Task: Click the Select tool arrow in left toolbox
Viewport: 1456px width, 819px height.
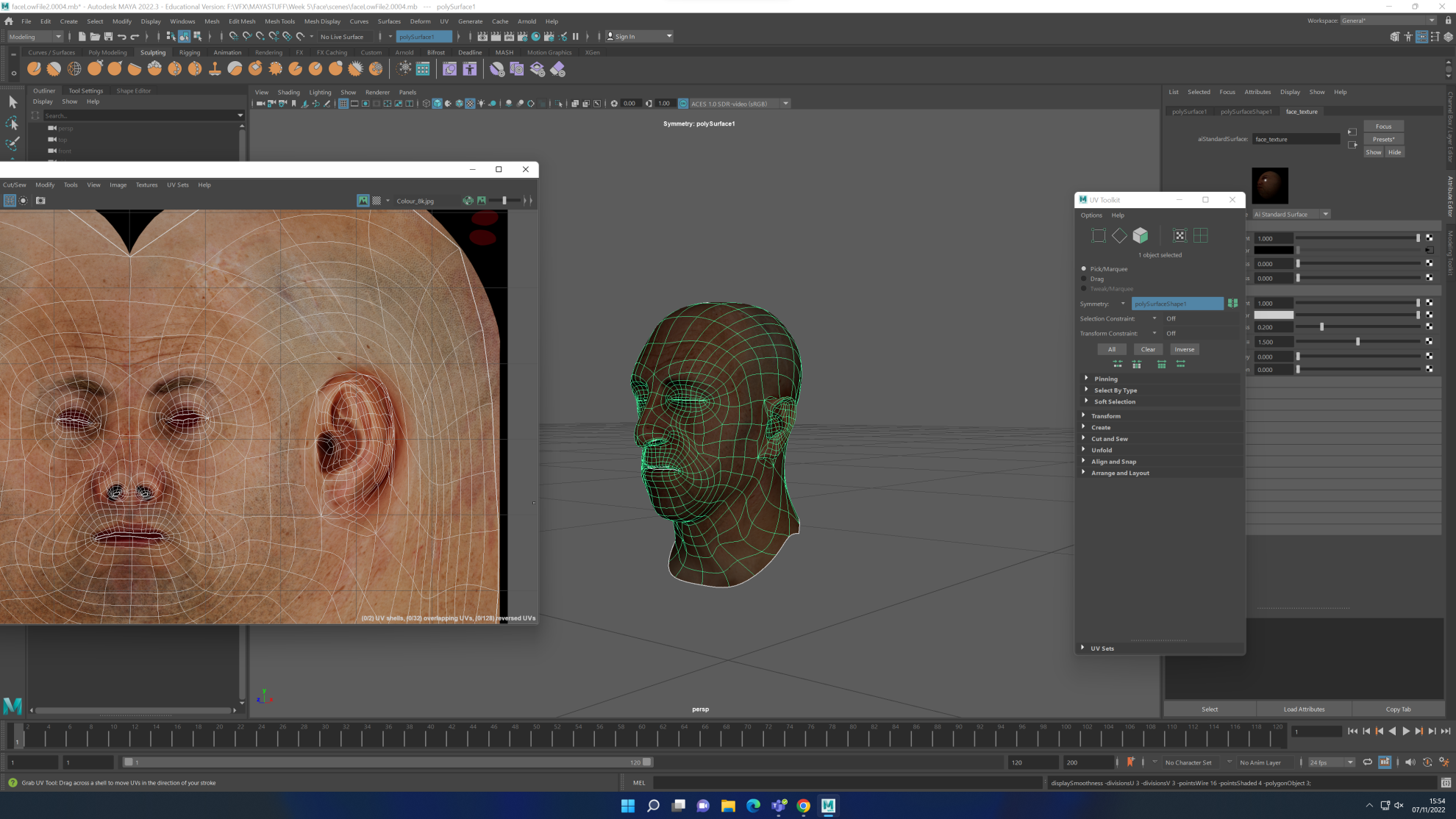Action: [x=13, y=102]
